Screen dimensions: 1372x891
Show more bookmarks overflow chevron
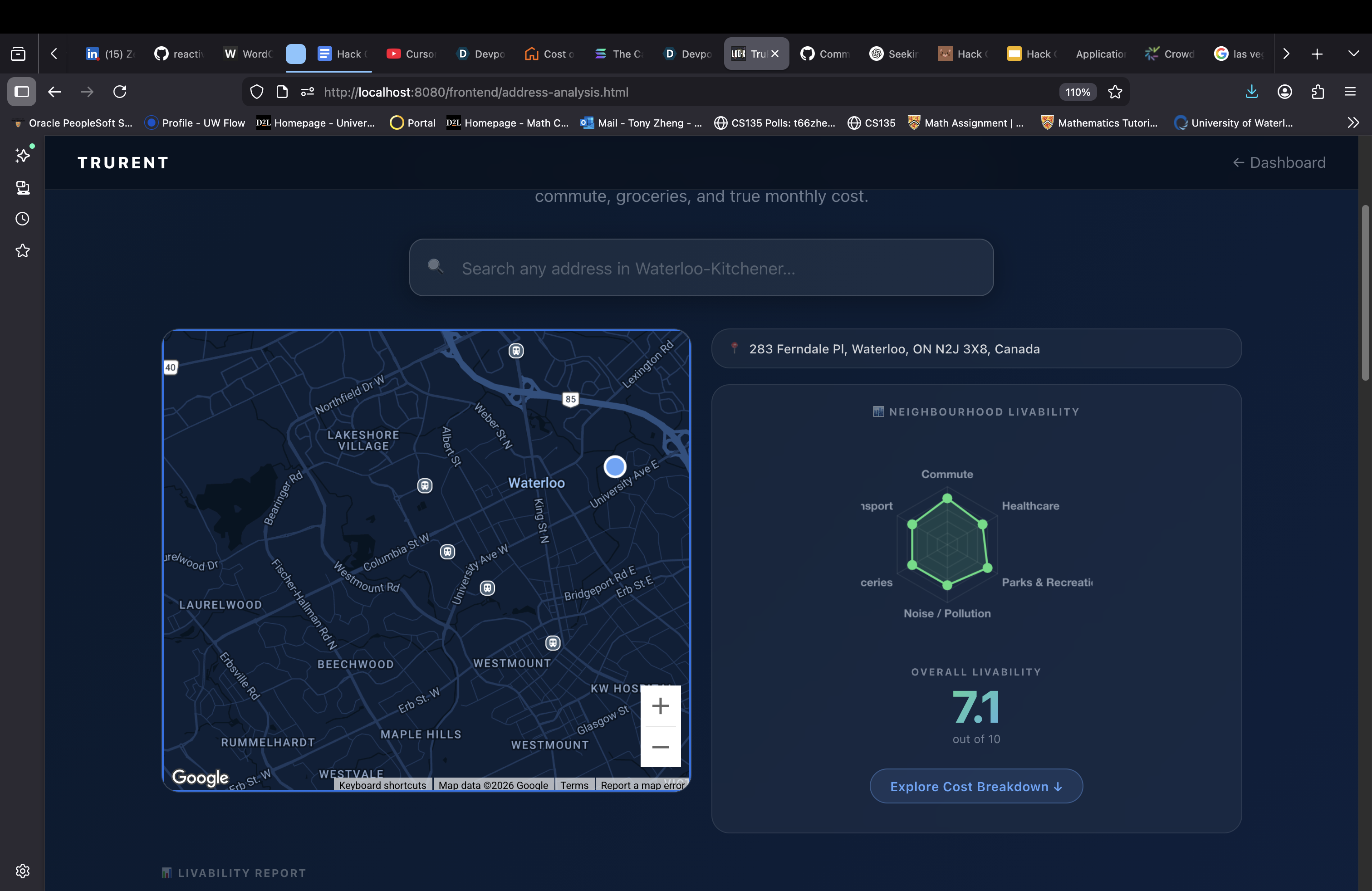click(1353, 123)
